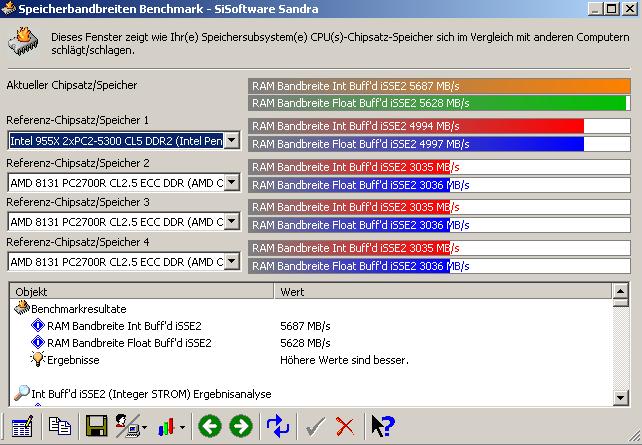642x445 pixels.
Task: Click the copy results icon
Action: pyautogui.click(x=60, y=426)
